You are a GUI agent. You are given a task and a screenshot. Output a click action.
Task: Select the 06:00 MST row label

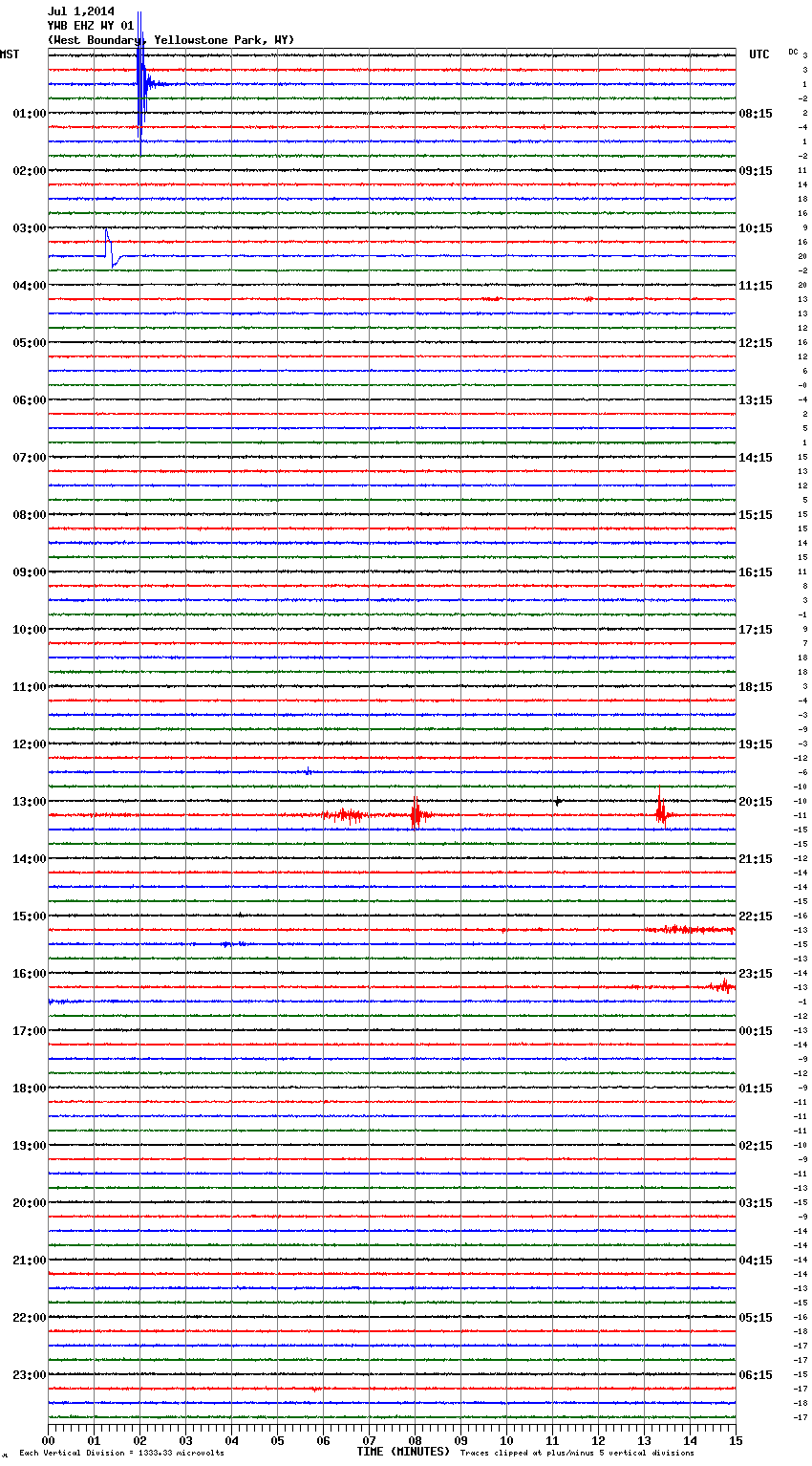[x=30, y=399]
